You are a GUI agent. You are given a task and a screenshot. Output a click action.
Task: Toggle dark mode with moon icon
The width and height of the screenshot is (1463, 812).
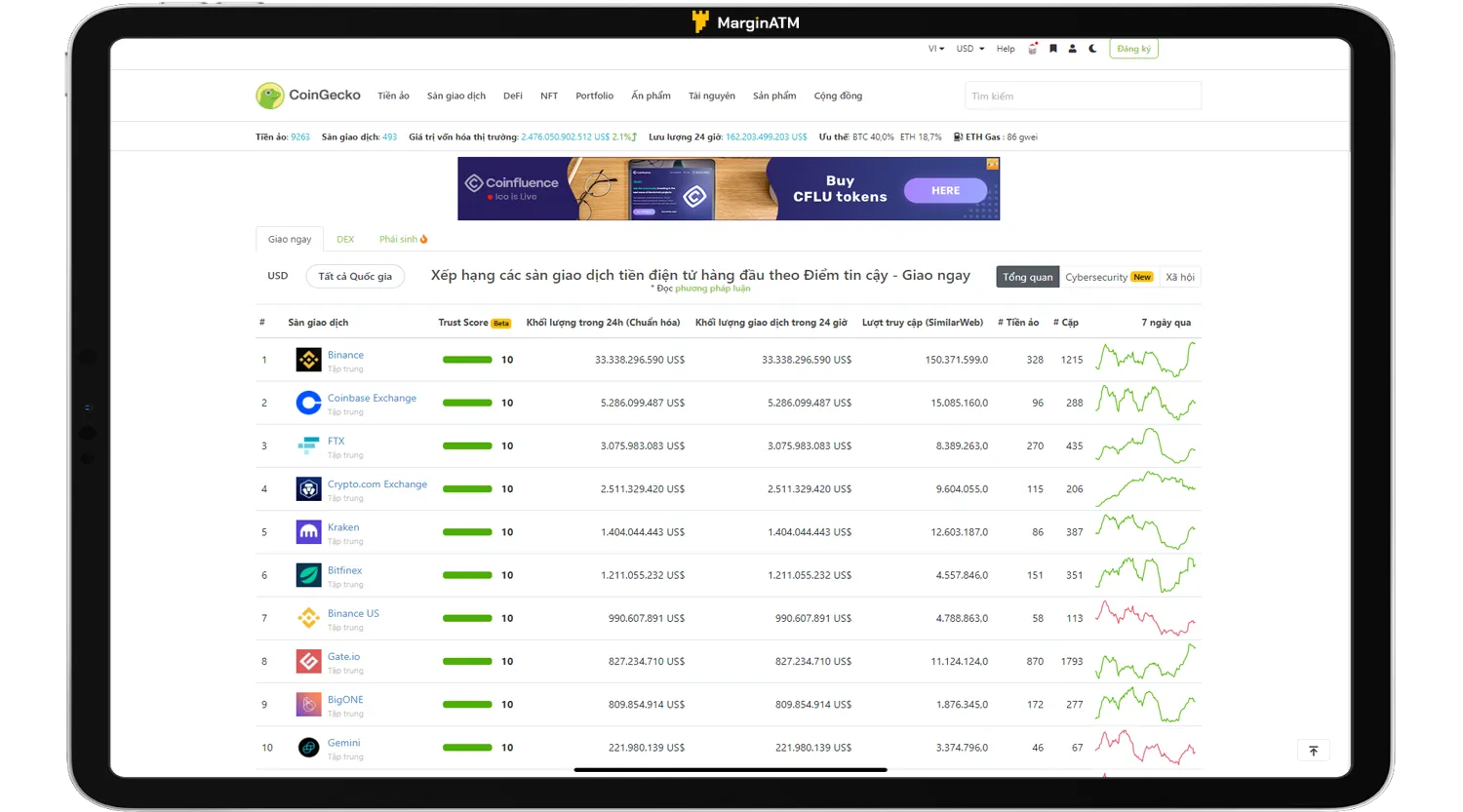(1092, 49)
